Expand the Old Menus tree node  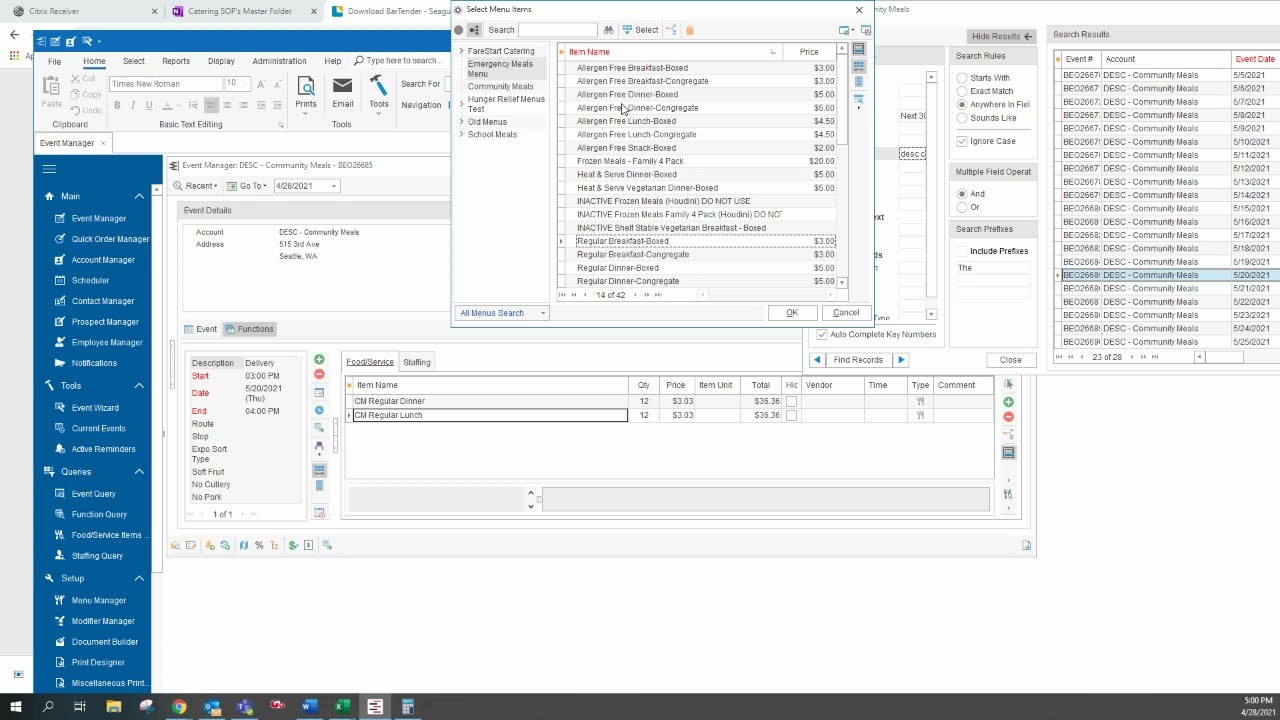tap(461, 122)
